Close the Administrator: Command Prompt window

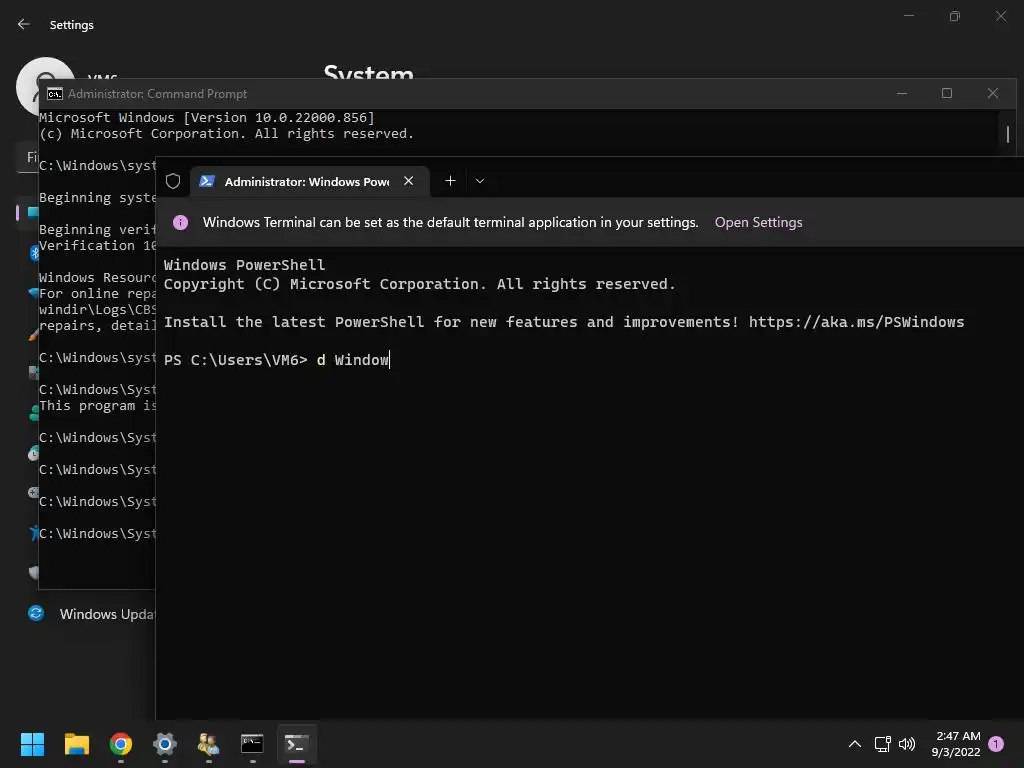[x=993, y=93]
